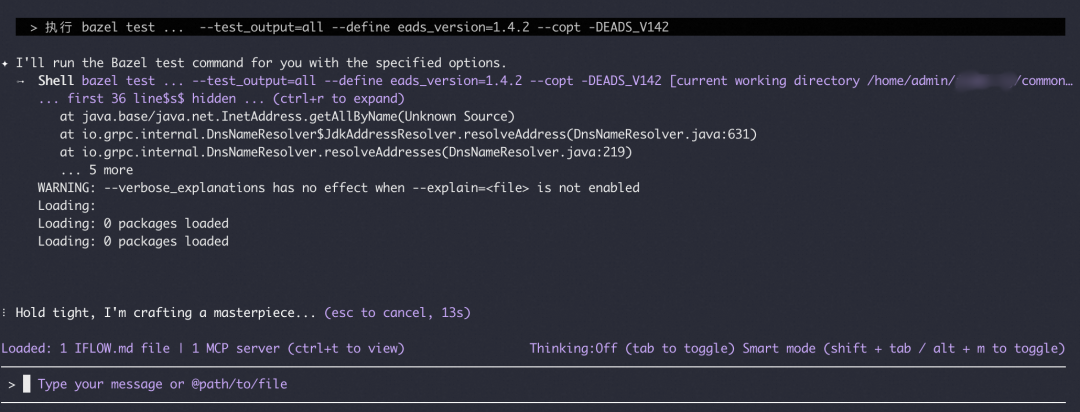Click the prompt chevron in the message input
This screenshot has width=1080, height=412.
12,384
